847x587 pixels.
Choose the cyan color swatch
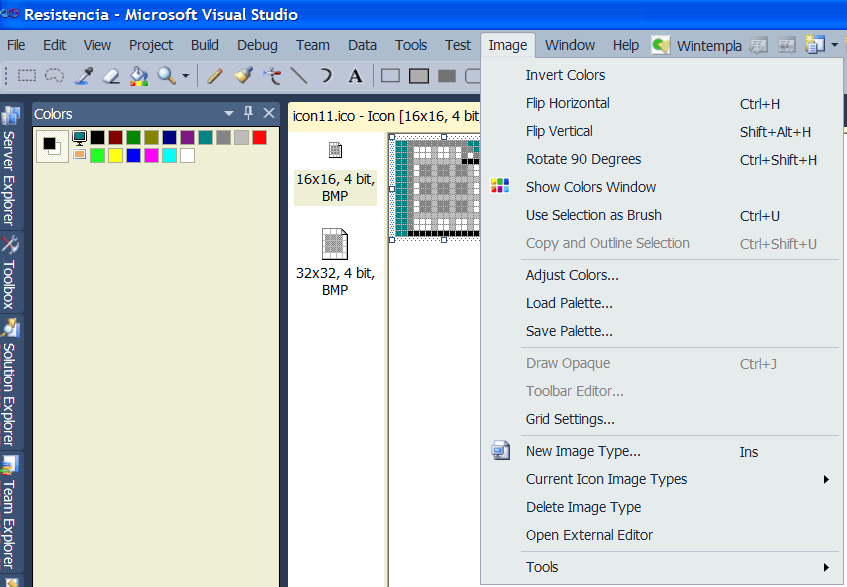(x=170, y=156)
